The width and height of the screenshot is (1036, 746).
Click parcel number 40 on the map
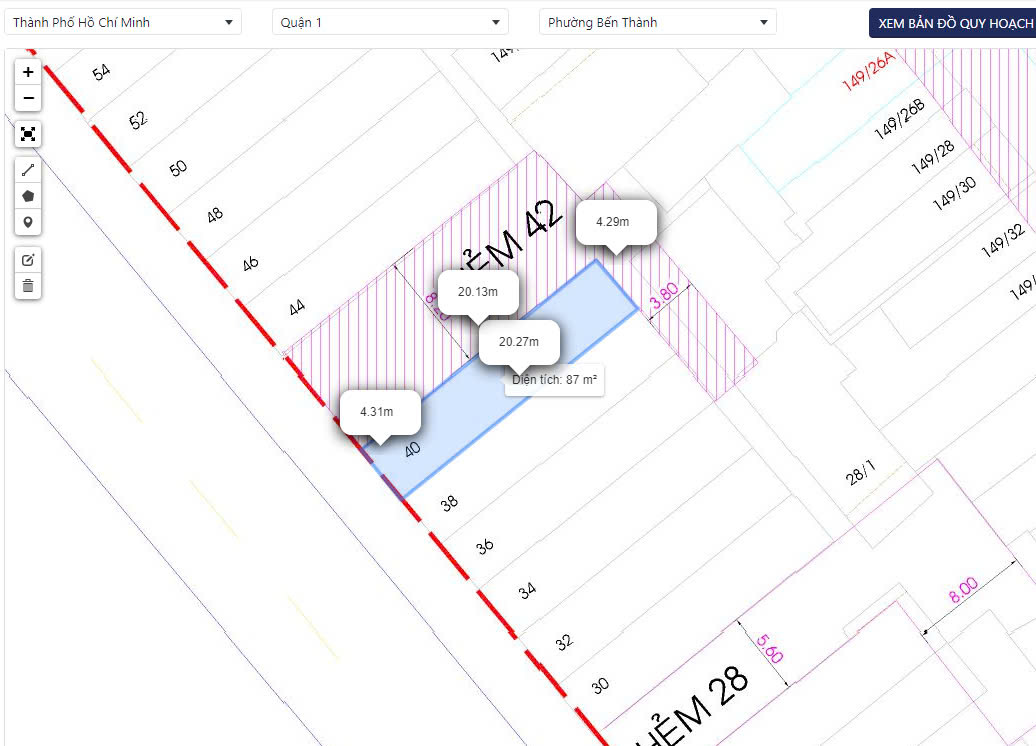coord(412,450)
